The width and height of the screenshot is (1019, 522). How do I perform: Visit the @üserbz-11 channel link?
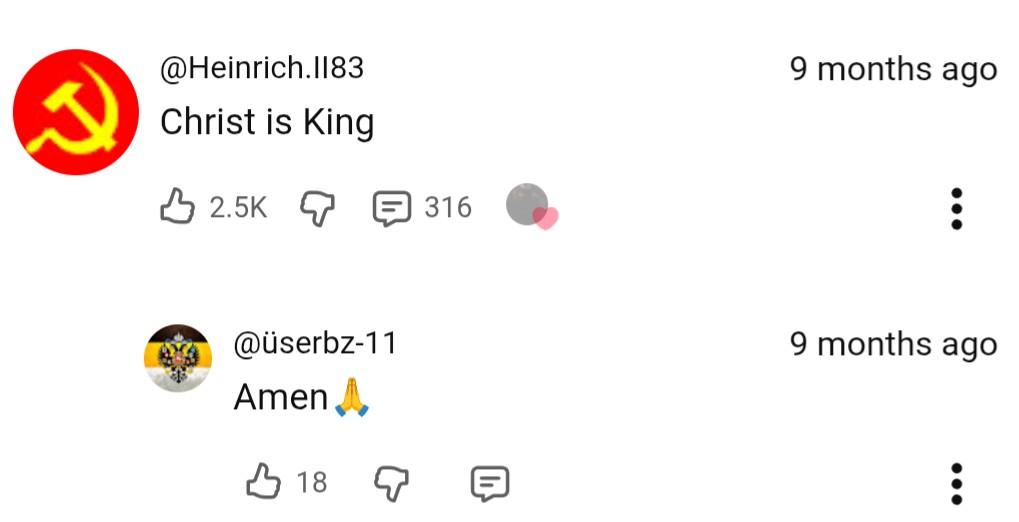(x=315, y=343)
